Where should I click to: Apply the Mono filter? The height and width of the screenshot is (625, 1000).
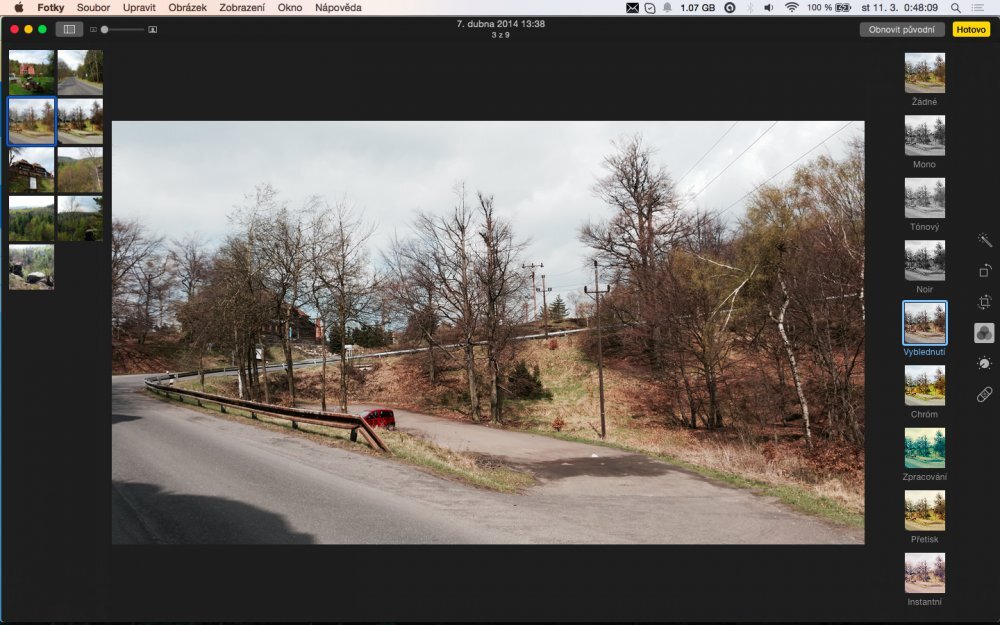click(924, 135)
